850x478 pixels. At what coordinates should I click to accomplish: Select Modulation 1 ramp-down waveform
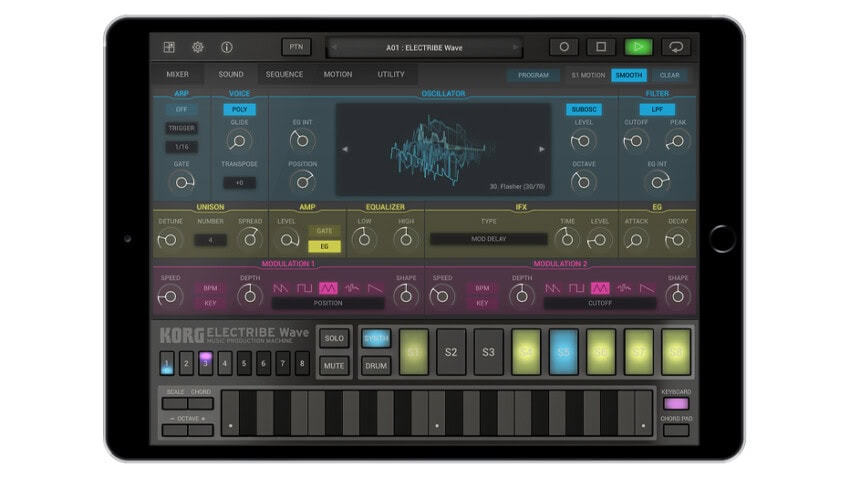[x=375, y=288]
